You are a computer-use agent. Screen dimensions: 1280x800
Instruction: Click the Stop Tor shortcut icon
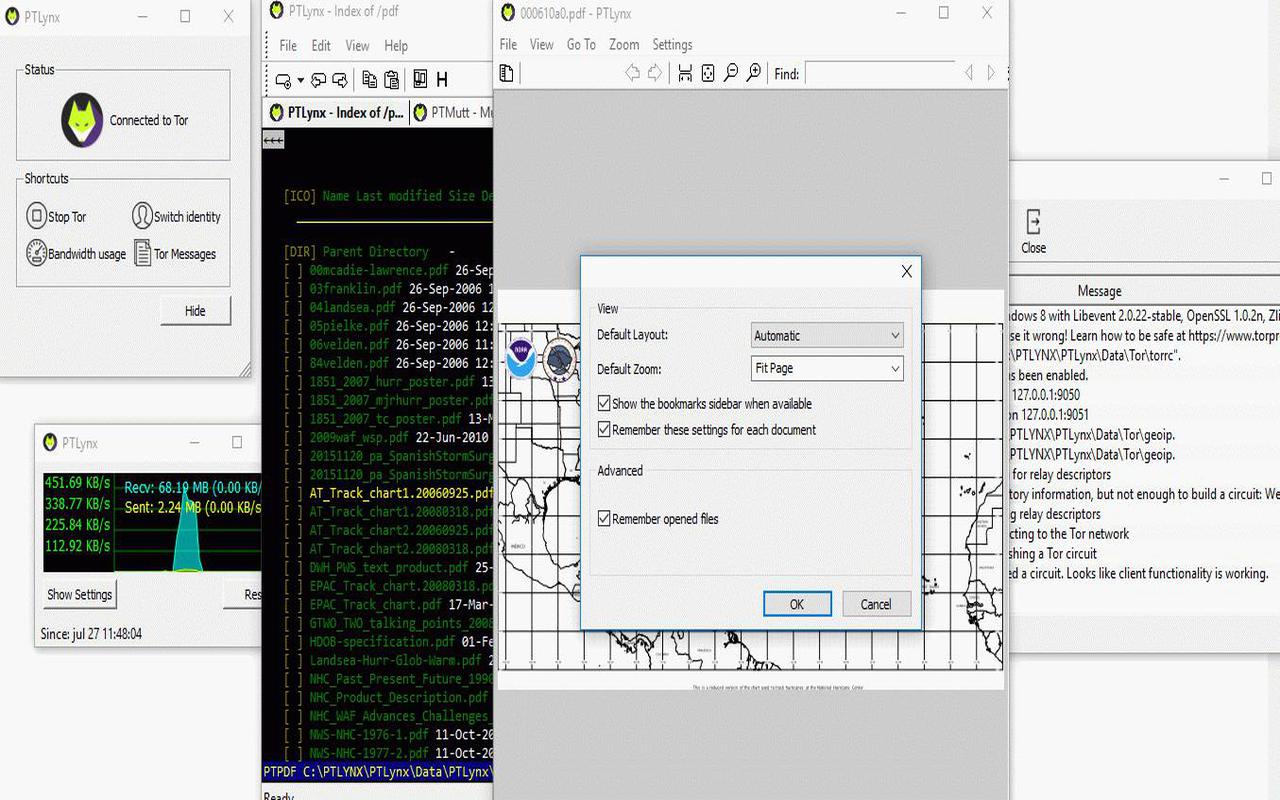pyautogui.click(x=36, y=216)
